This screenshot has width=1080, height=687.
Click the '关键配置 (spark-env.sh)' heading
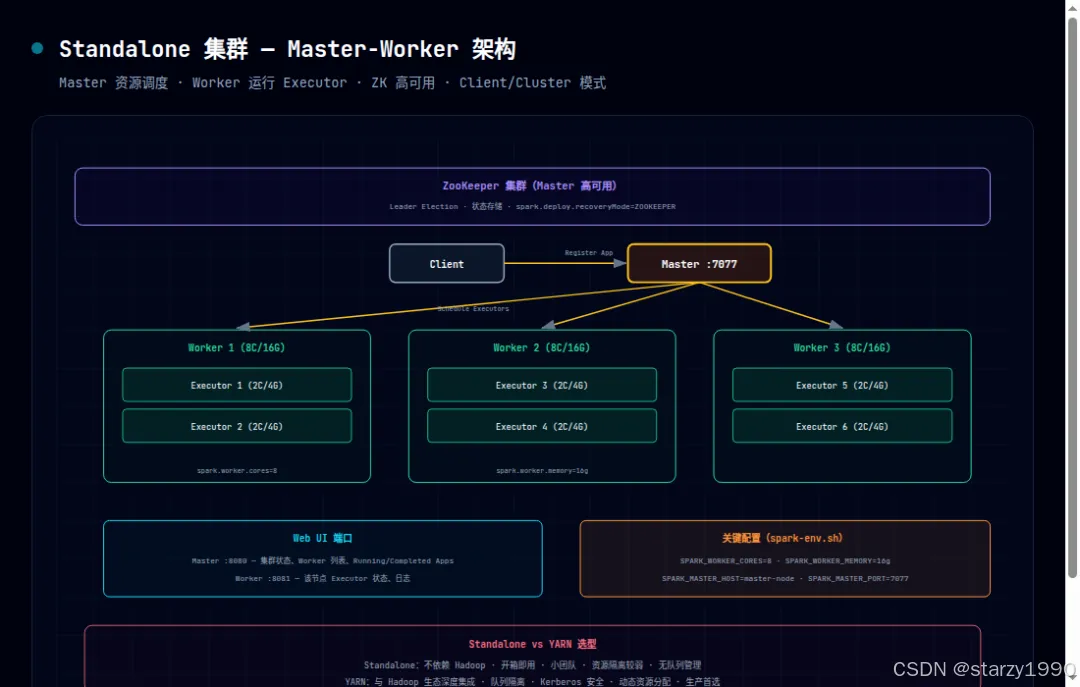(782, 538)
